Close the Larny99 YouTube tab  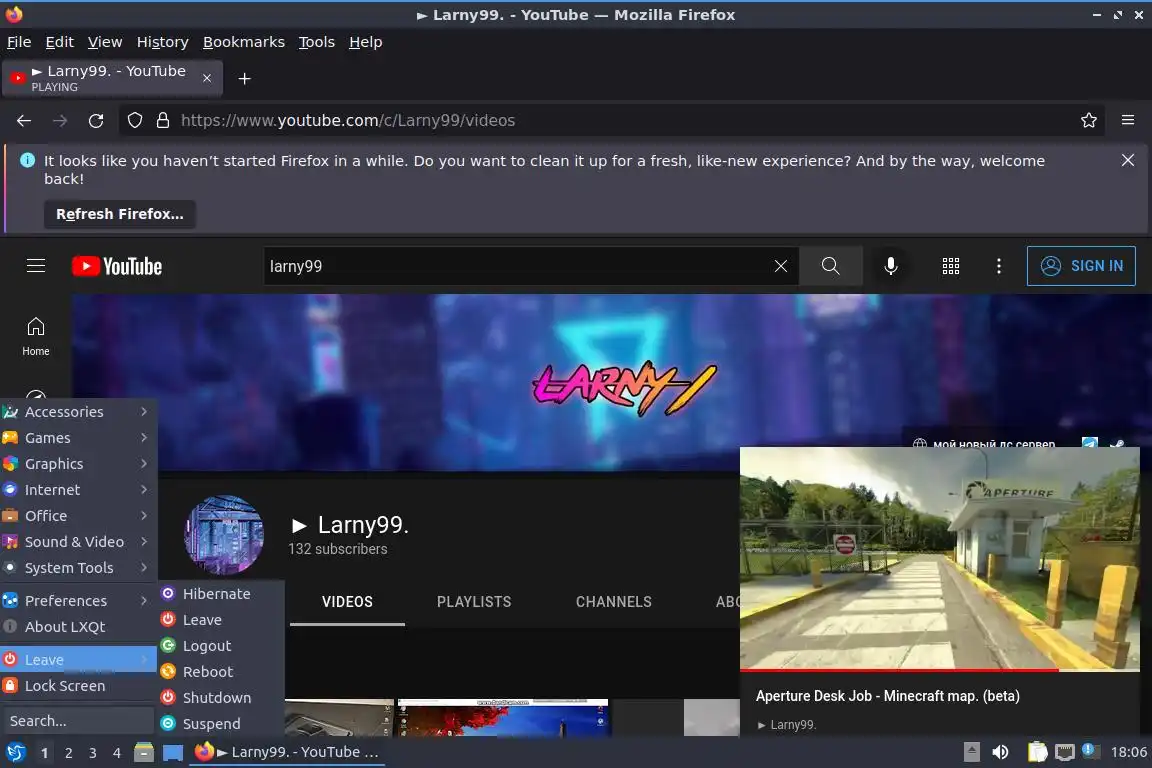(x=207, y=78)
